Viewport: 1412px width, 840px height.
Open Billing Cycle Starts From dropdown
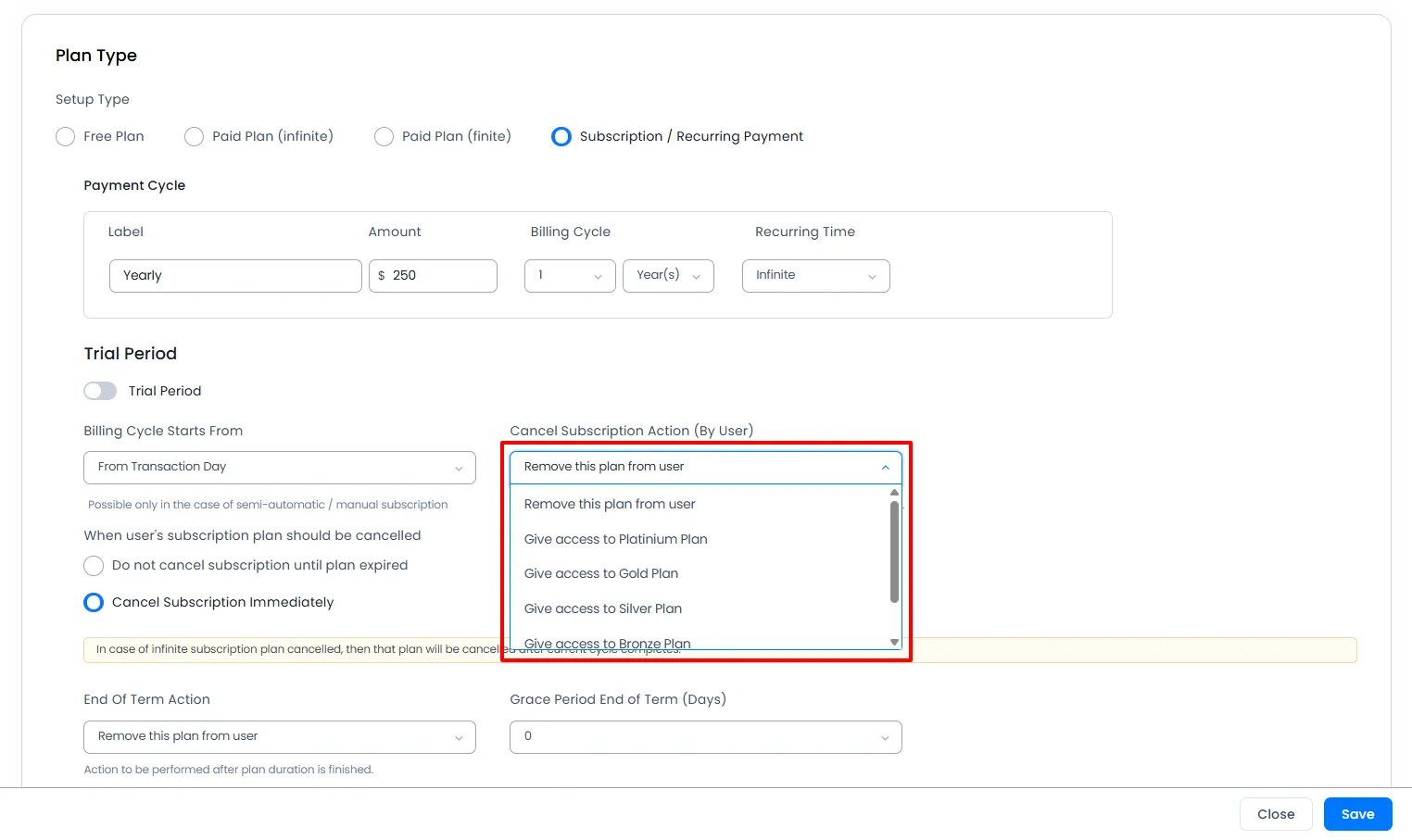pyautogui.click(x=279, y=468)
